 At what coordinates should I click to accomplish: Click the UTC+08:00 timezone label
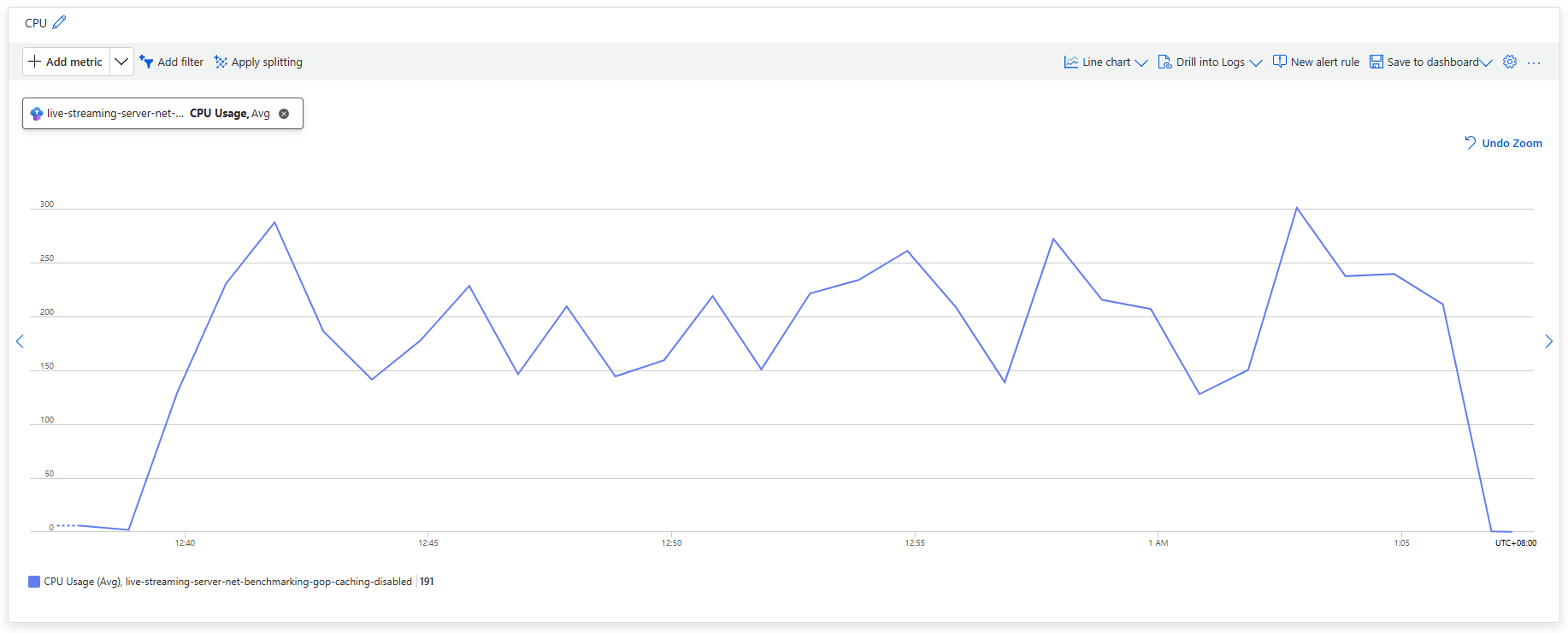[1516, 543]
